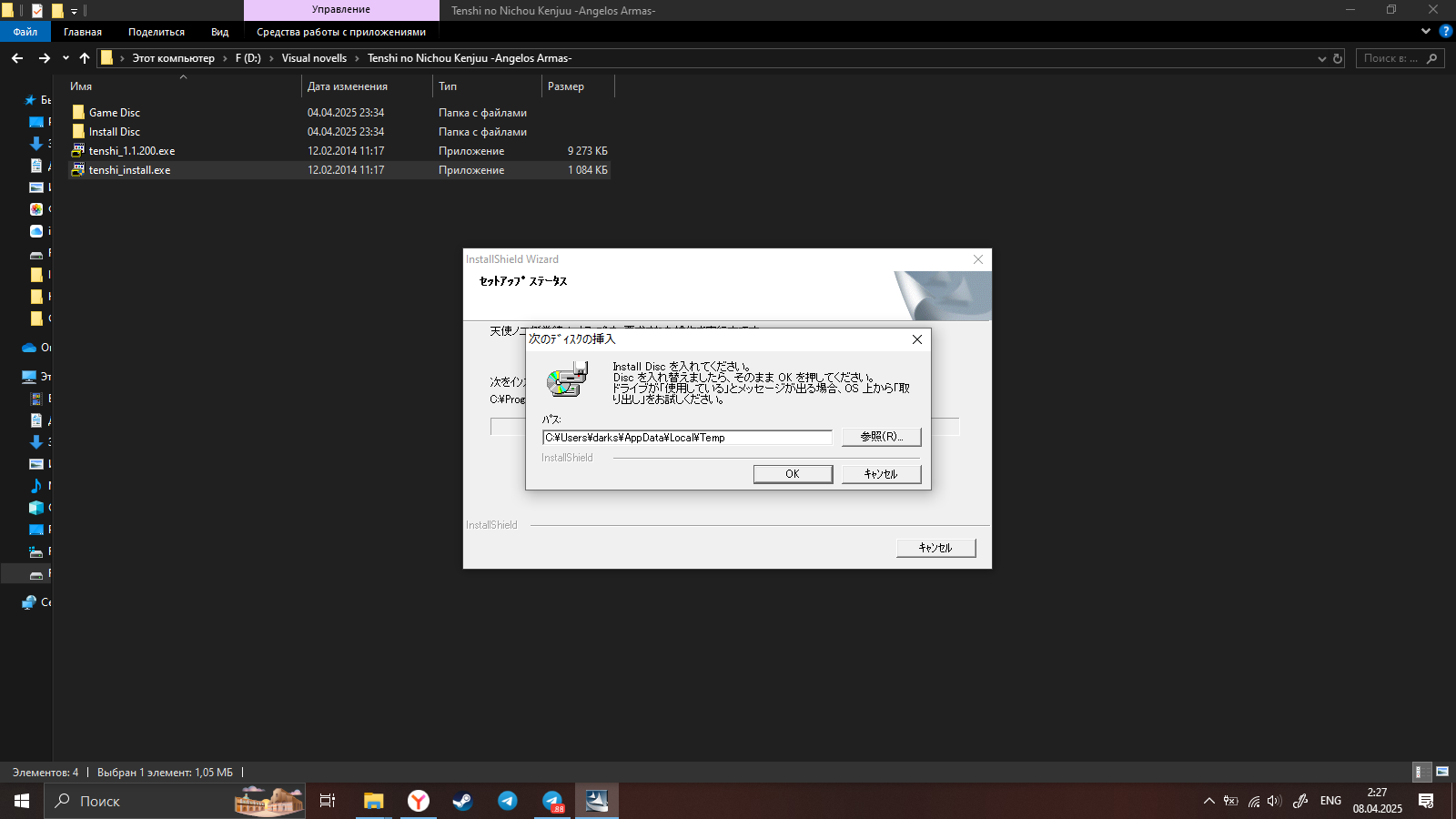Expand the ribbon with the chevron

coord(1426,31)
